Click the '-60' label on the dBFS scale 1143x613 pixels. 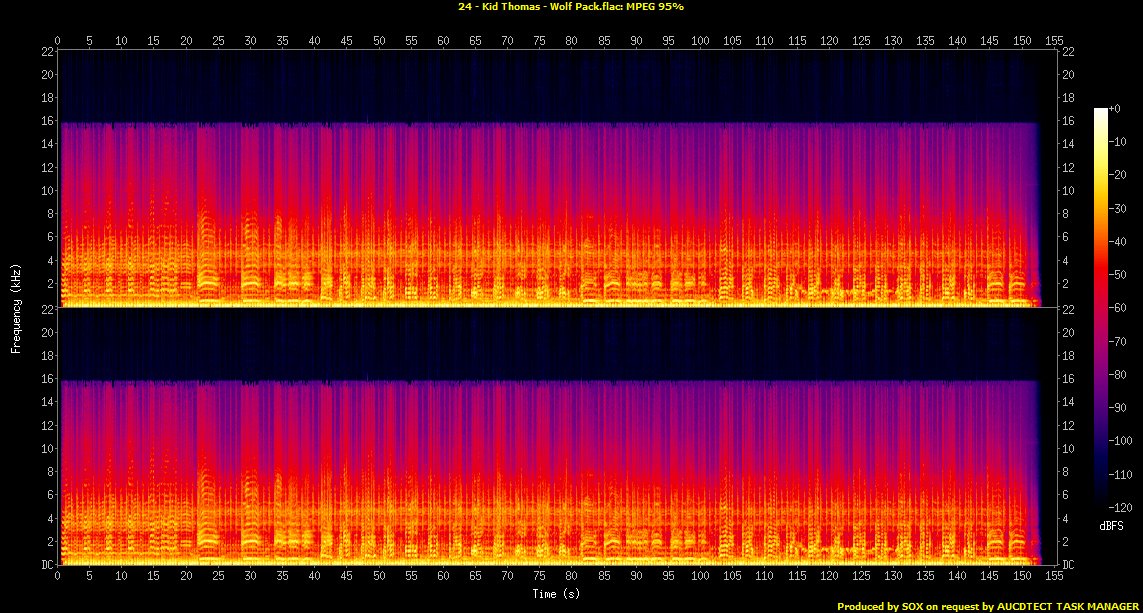(x=1121, y=307)
